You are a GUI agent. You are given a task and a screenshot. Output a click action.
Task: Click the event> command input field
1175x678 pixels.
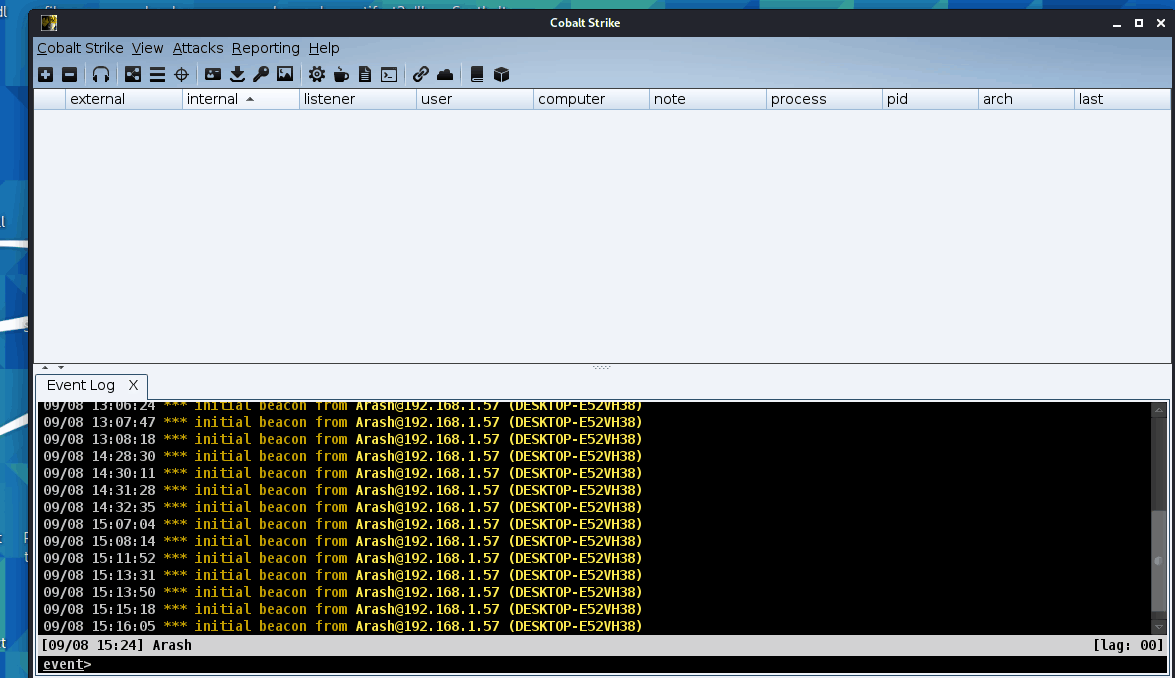tap(603, 665)
